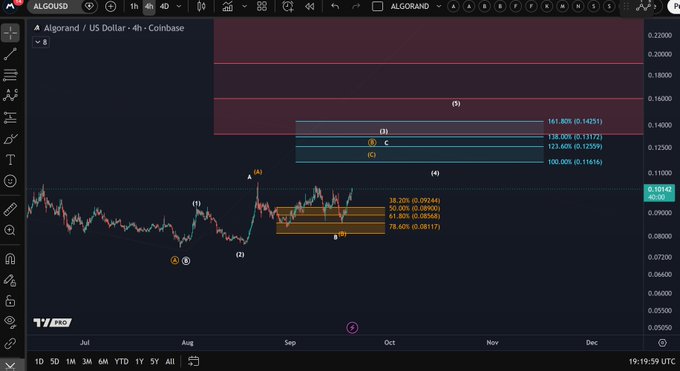Select the trend line drawing tool

click(x=10, y=54)
